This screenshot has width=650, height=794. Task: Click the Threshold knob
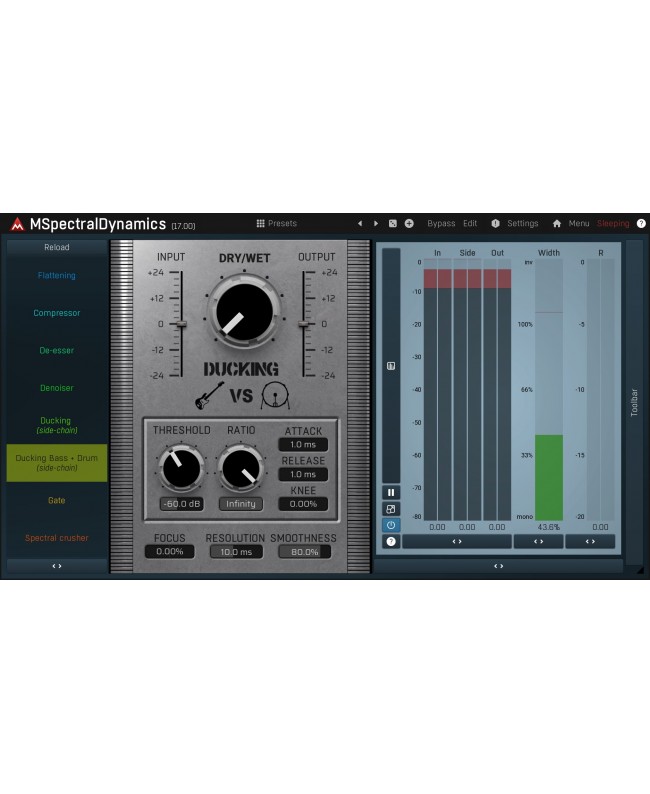tap(181, 468)
